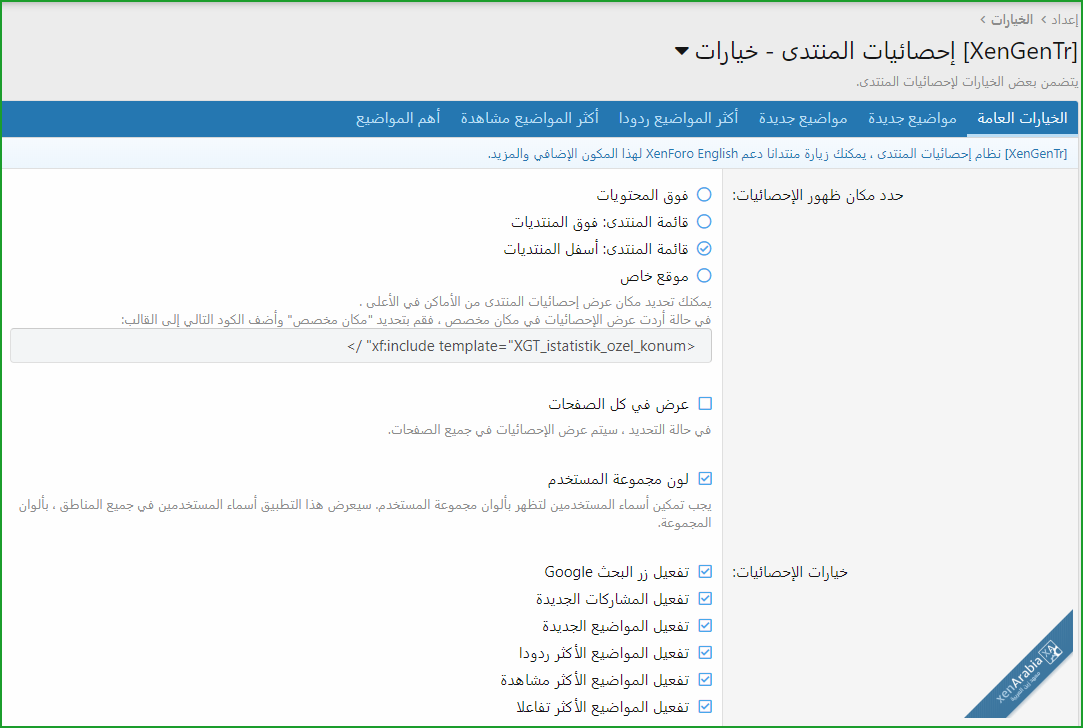This screenshot has height=728, width=1083.
Task: Enable the عرض في كل الصفحات checkbox
Action: pyautogui.click(x=705, y=403)
